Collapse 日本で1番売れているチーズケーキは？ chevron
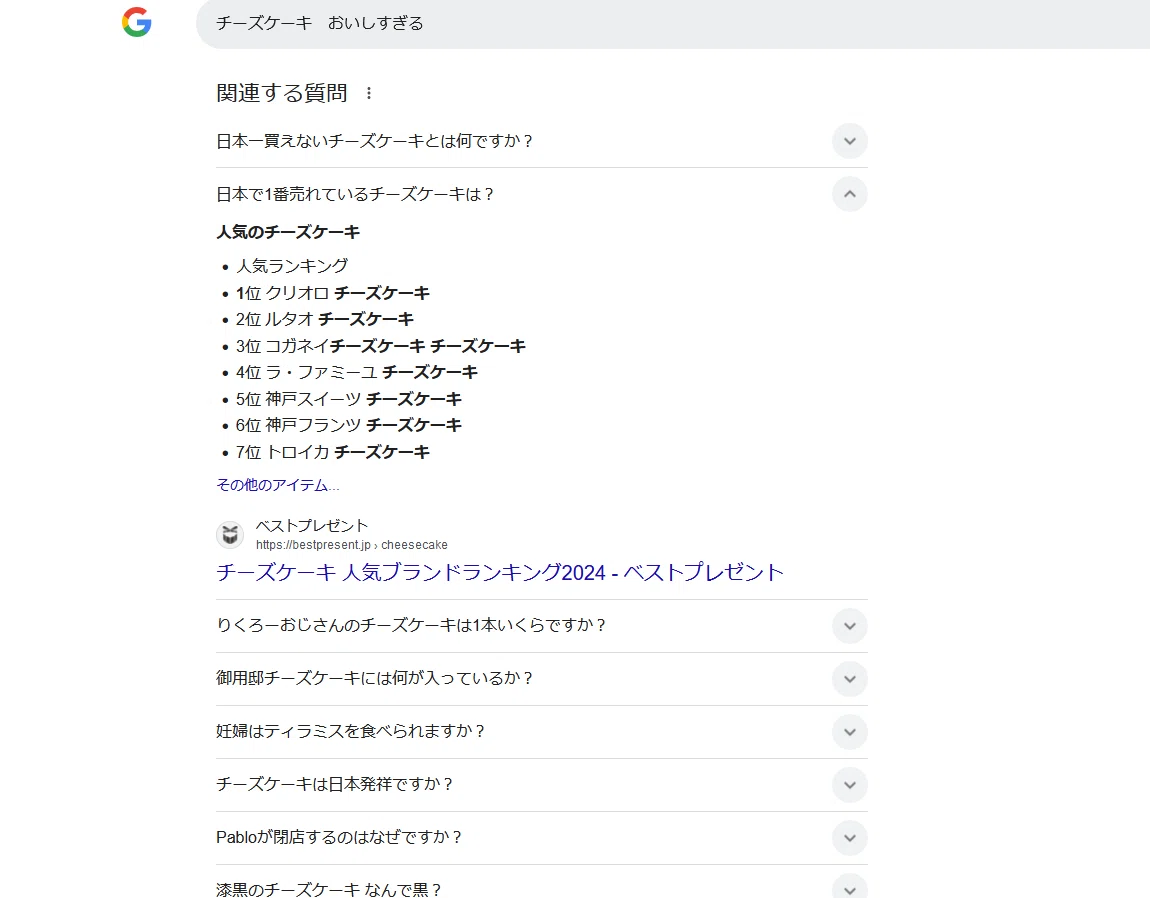 click(x=849, y=194)
